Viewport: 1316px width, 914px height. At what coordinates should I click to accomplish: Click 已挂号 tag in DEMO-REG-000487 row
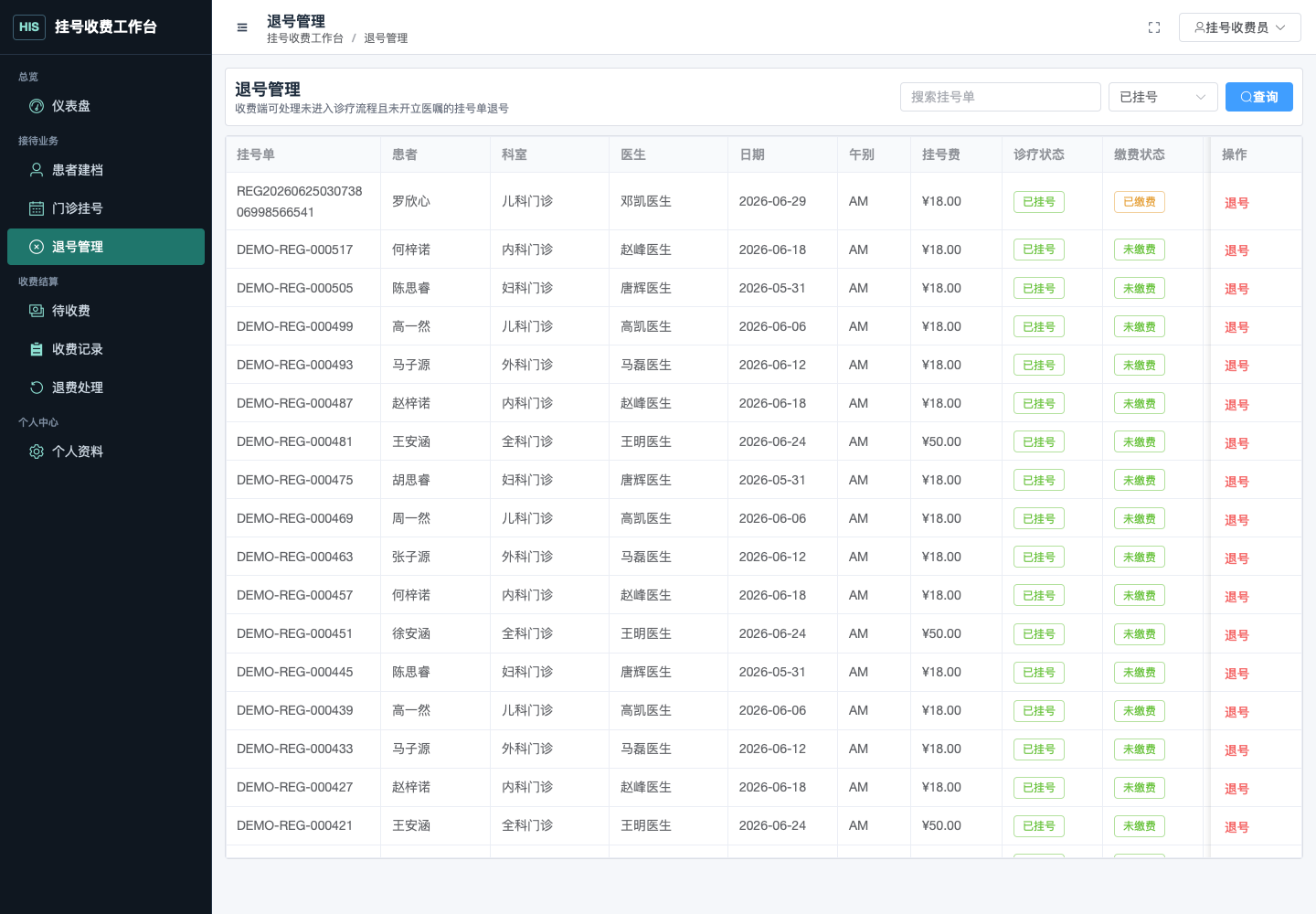tap(1039, 404)
